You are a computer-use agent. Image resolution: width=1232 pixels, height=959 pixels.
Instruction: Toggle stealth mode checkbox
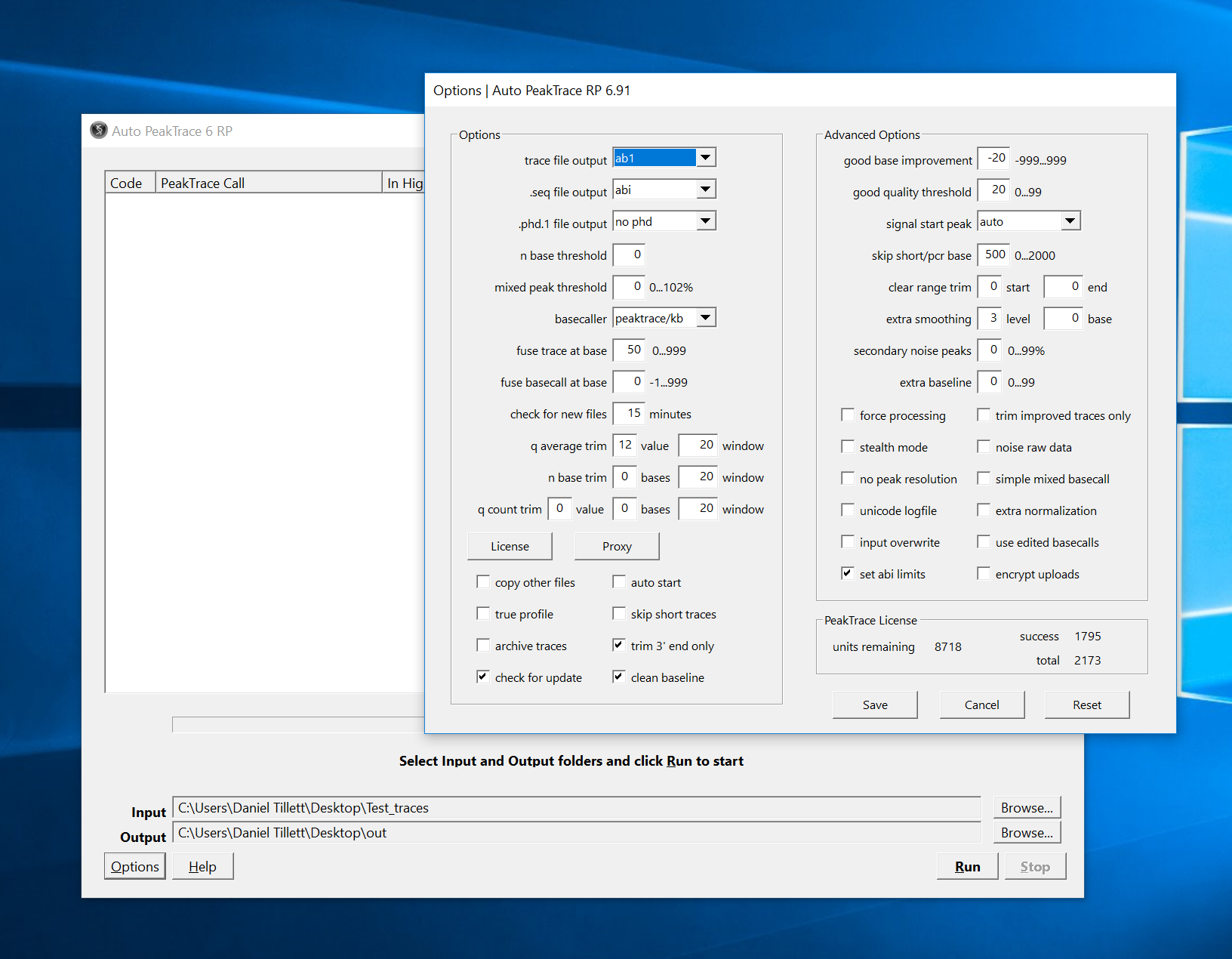848,447
